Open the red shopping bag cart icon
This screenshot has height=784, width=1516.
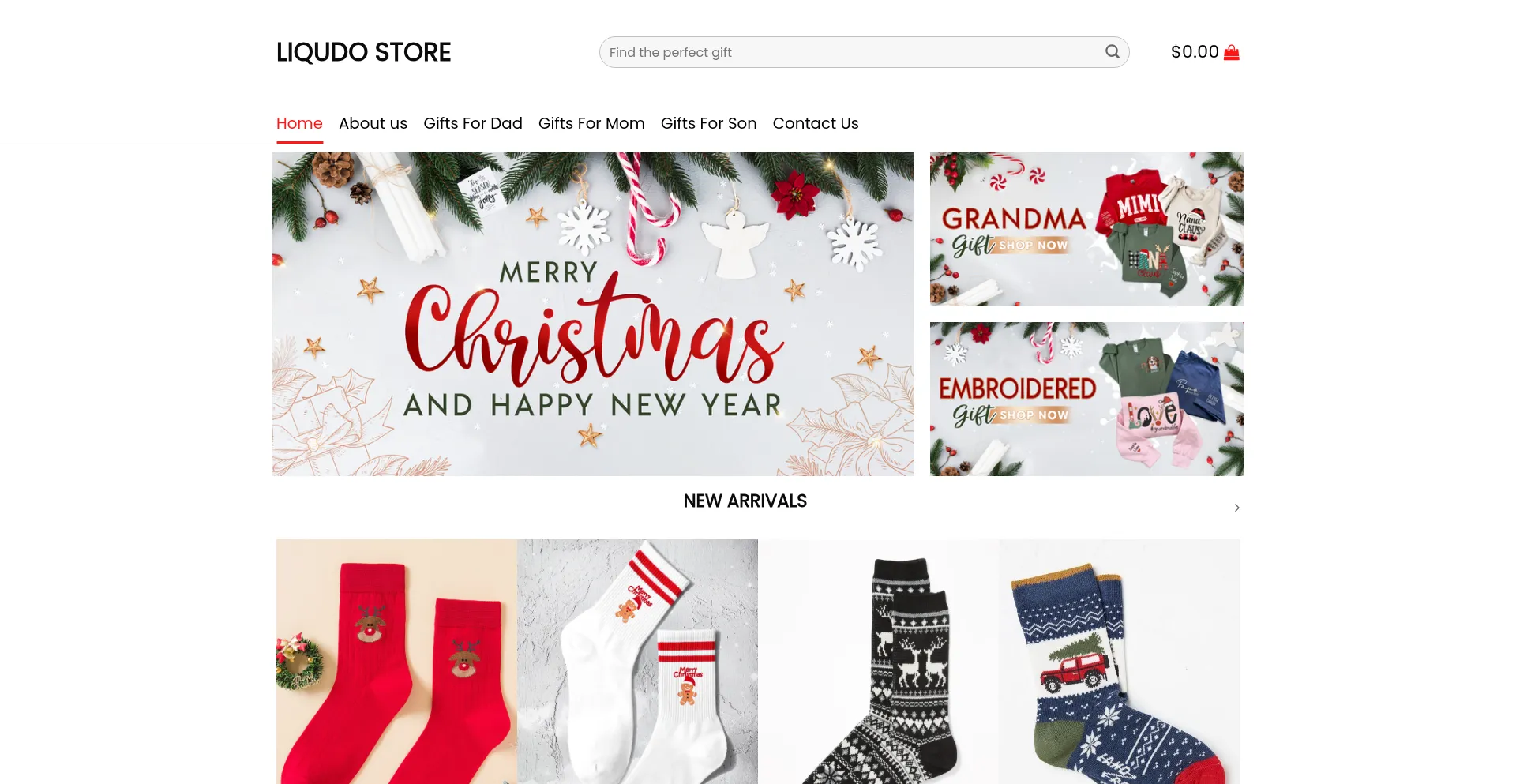(1231, 53)
